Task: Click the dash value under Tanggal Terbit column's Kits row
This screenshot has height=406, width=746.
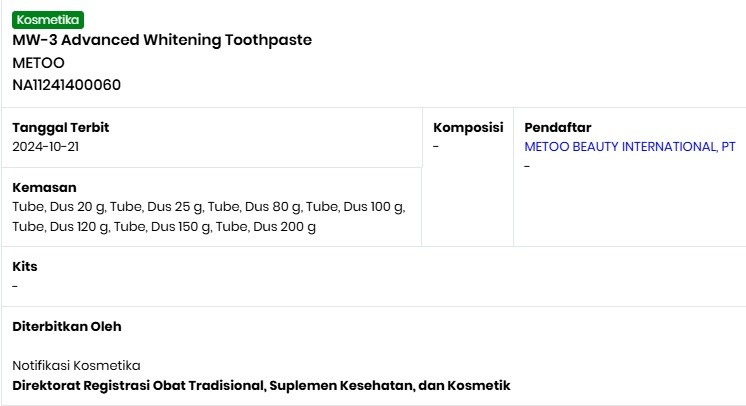Action: [15, 287]
